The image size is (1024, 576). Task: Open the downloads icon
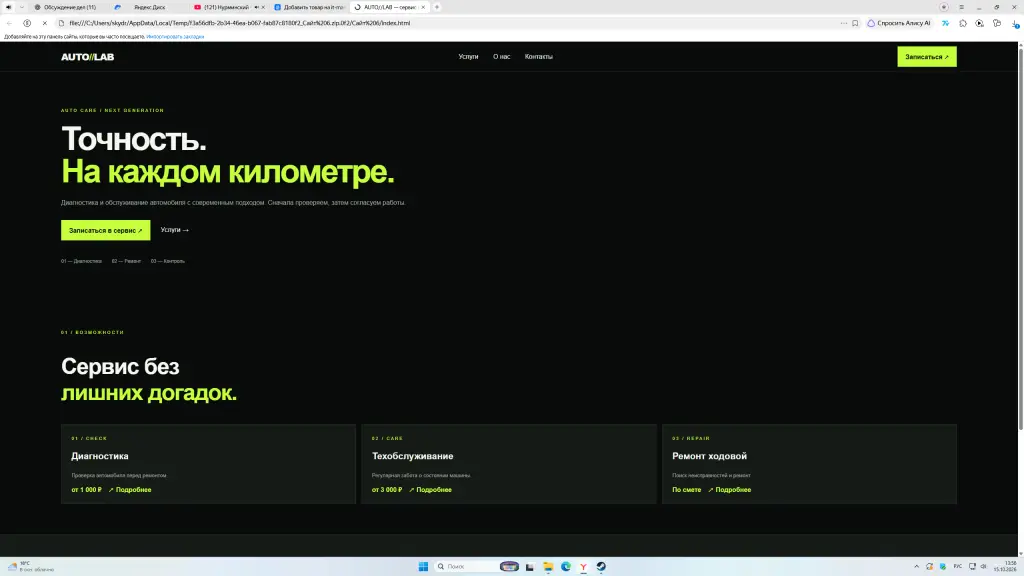(1015, 24)
